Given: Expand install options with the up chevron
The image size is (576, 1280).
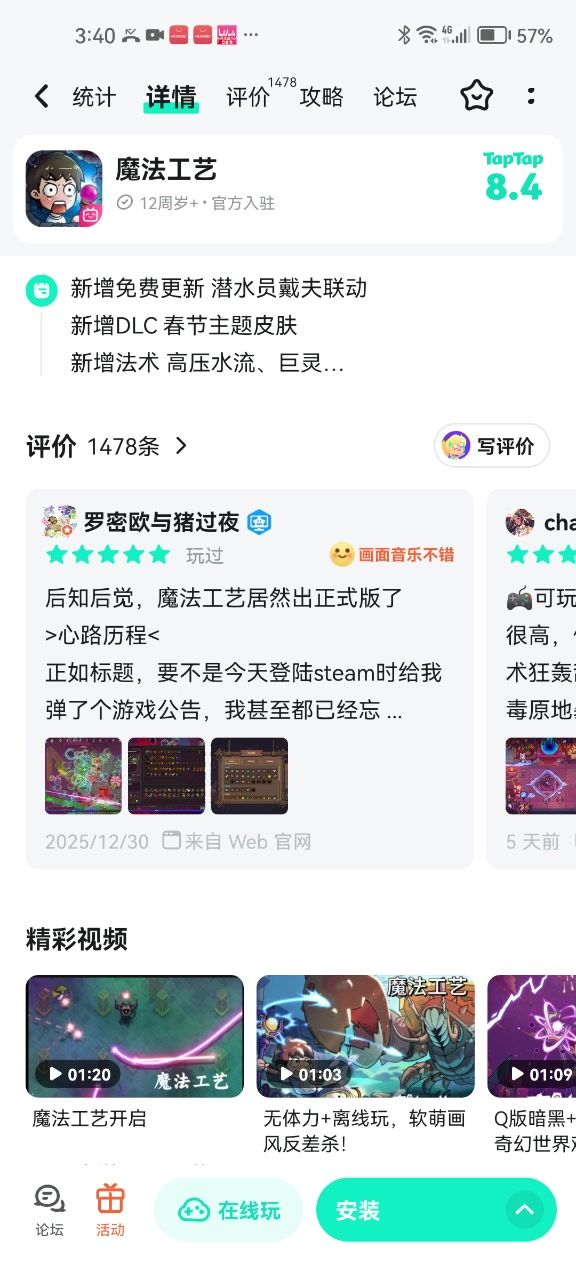Looking at the screenshot, I should (524, 1210).
